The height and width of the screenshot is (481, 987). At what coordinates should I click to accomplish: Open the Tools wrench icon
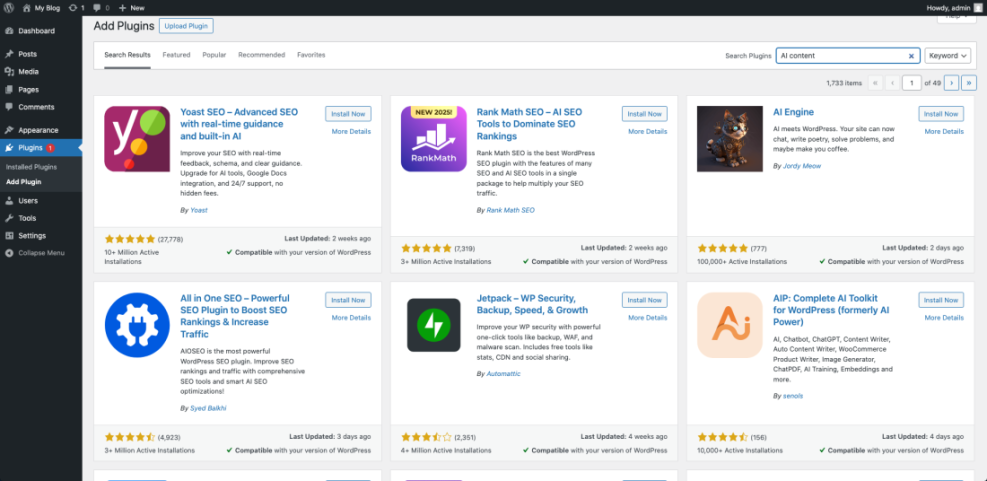click(x=9, y=218)
